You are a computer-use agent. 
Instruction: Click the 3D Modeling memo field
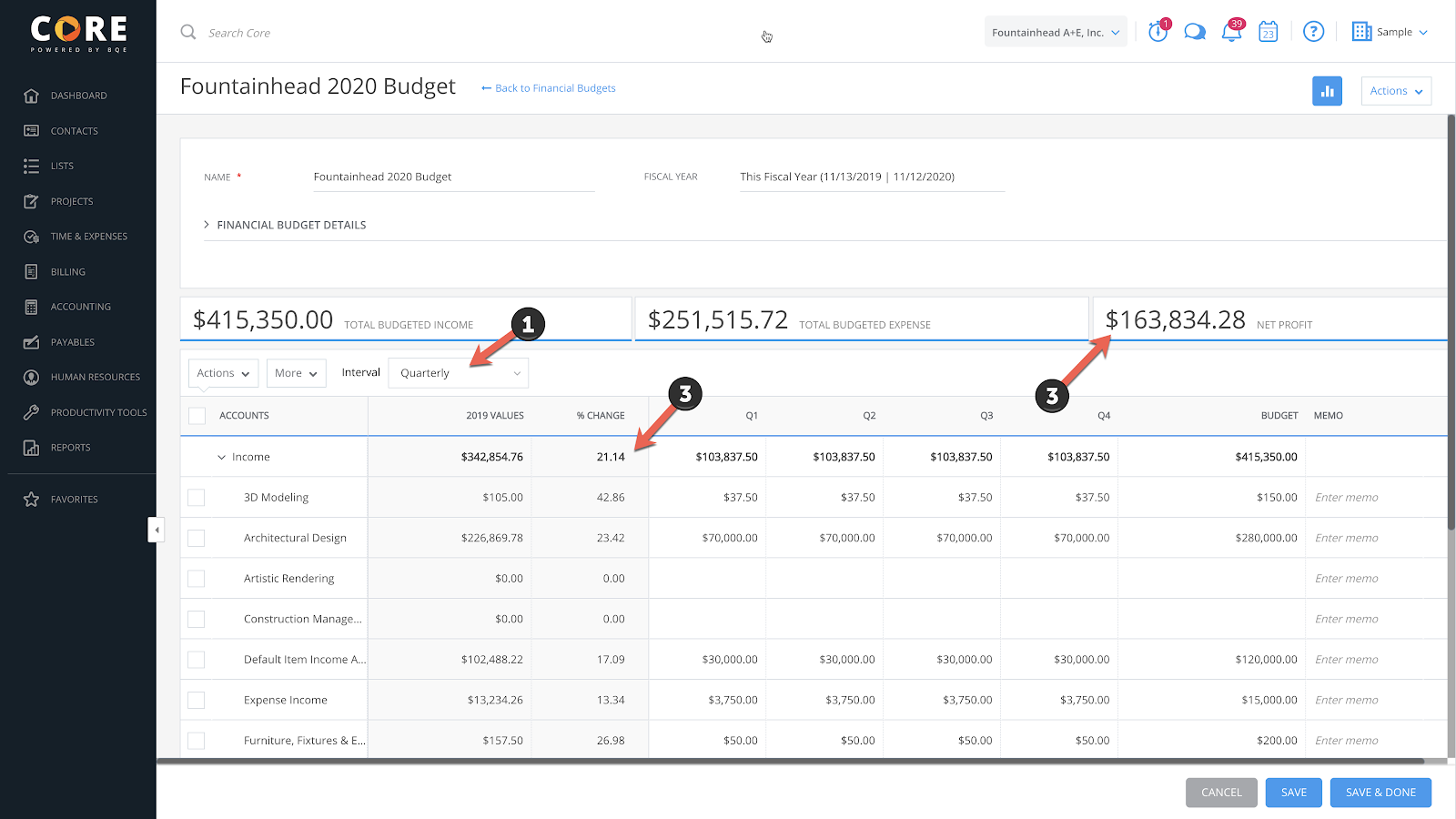tap(1375, 498)
